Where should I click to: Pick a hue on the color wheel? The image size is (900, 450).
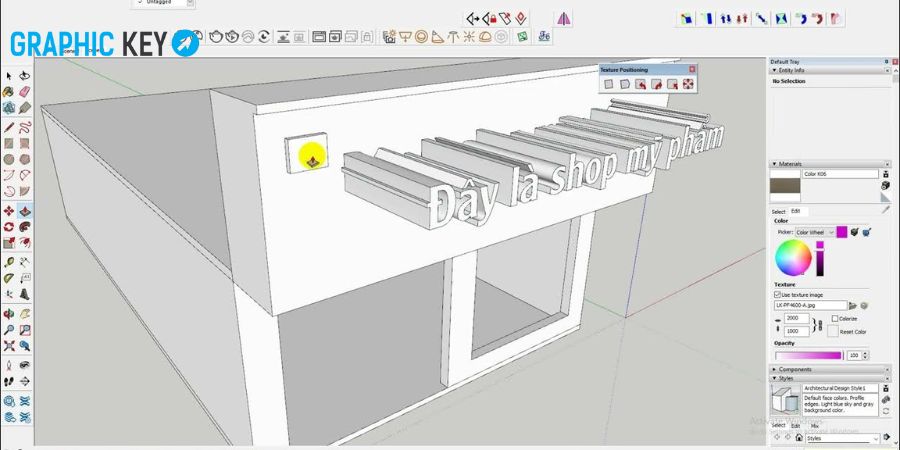point(793,258)
